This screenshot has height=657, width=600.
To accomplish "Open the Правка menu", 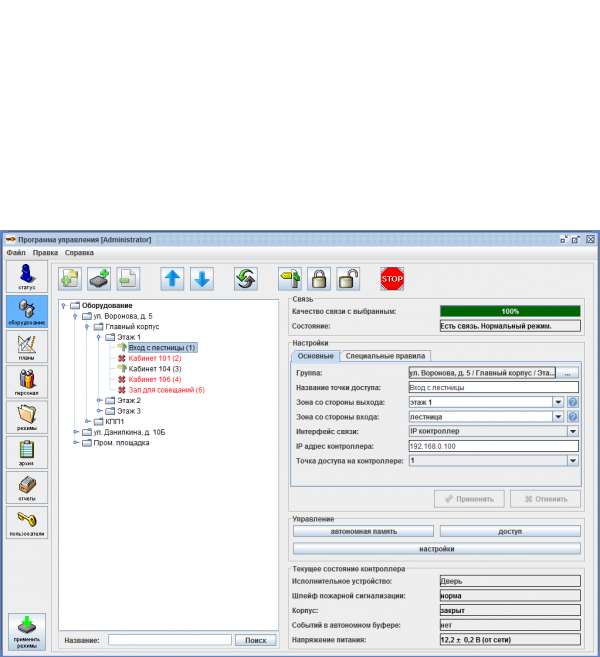I will 45,253.
